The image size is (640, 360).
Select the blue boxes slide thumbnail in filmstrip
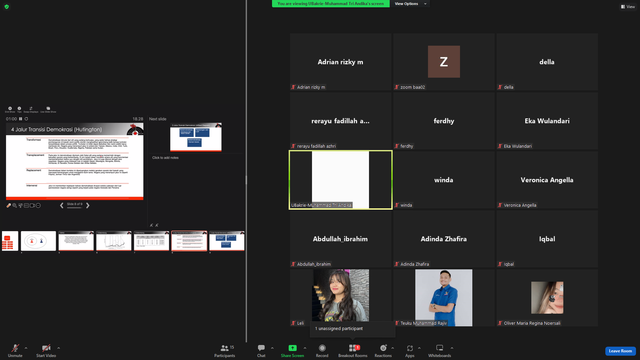click(x=227, y=241)
